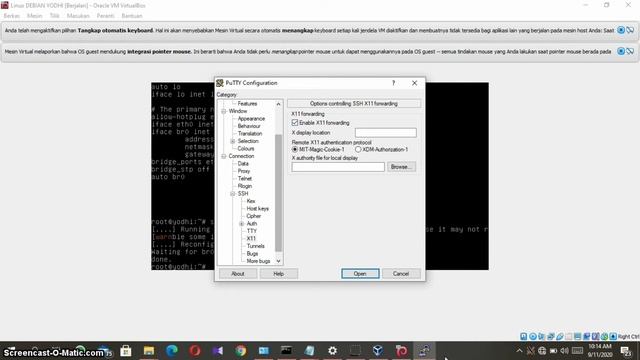Click the VirtualBox optical drive indicator in status bar
640x360 pixels.
[x=533, y=336]
